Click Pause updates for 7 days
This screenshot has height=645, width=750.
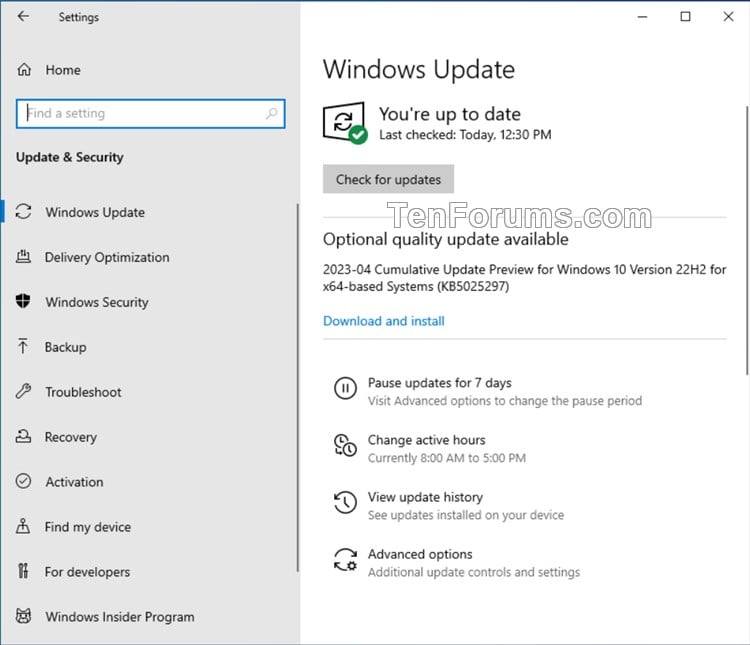[x=440, y=383]
